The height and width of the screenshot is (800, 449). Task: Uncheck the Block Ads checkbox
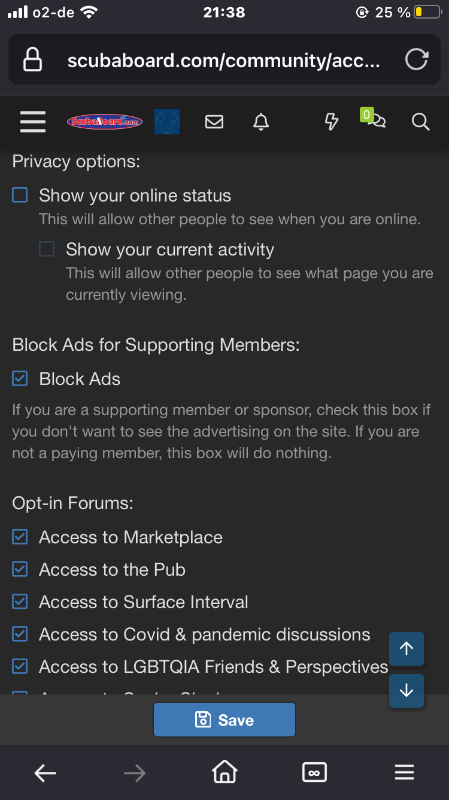click(x=20, y=379)
